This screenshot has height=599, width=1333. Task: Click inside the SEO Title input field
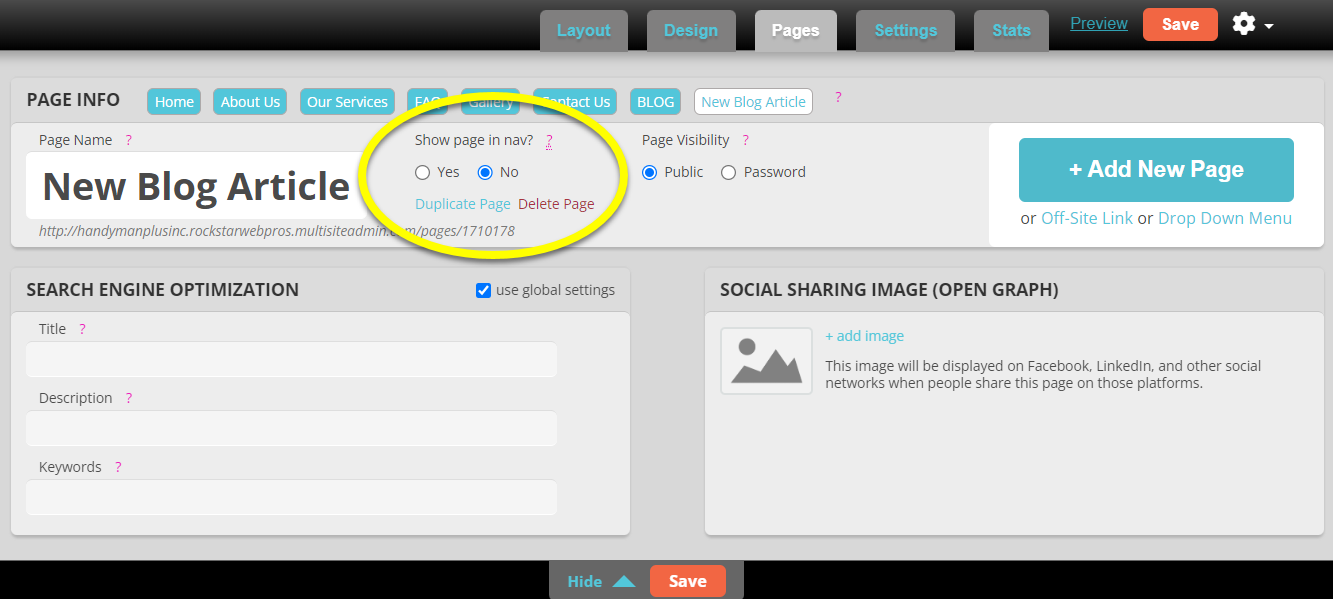(290, 359)
